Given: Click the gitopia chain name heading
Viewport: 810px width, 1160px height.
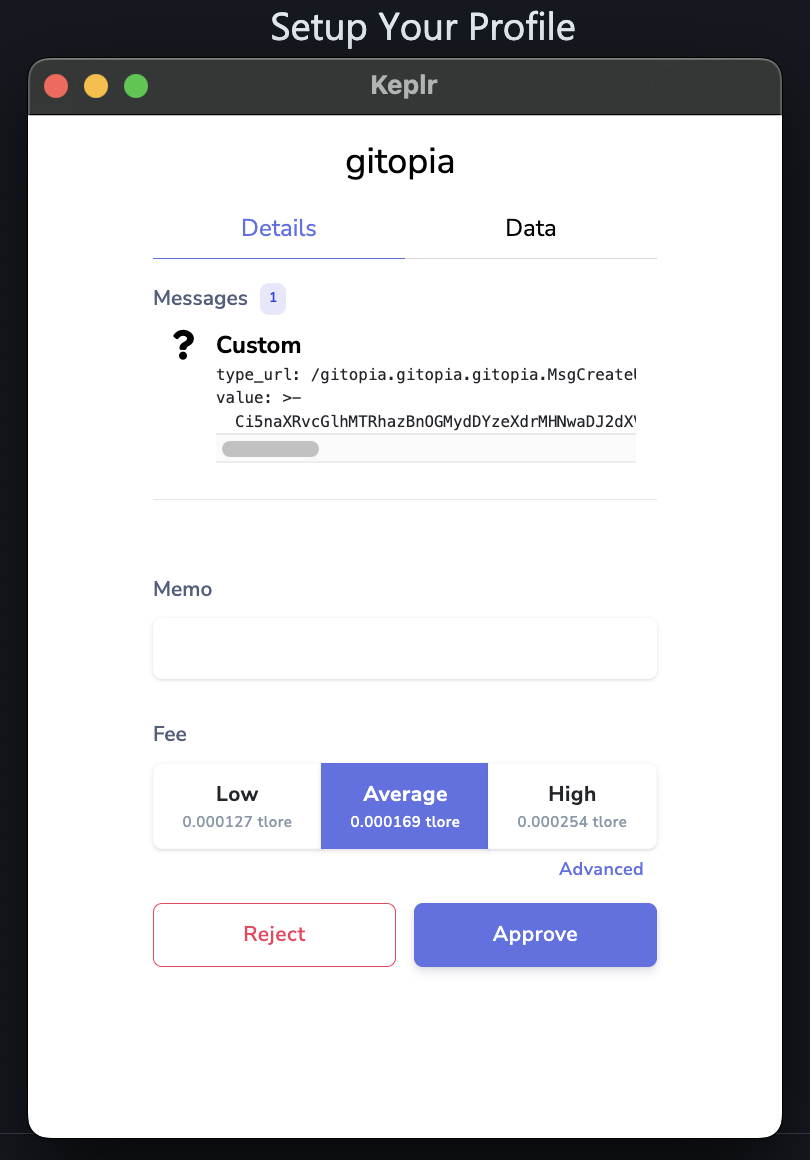Looking at the screenshot, I should tap(400, 163).
